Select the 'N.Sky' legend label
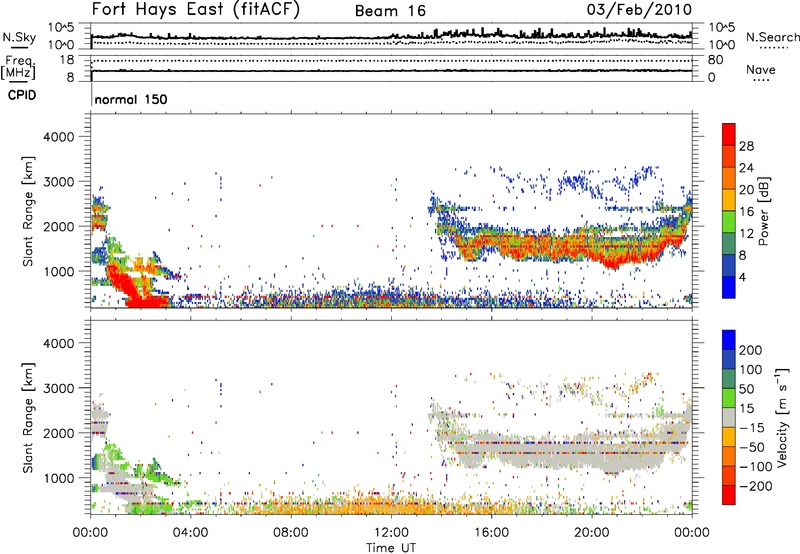800x554 pixels. coord(19,37)
